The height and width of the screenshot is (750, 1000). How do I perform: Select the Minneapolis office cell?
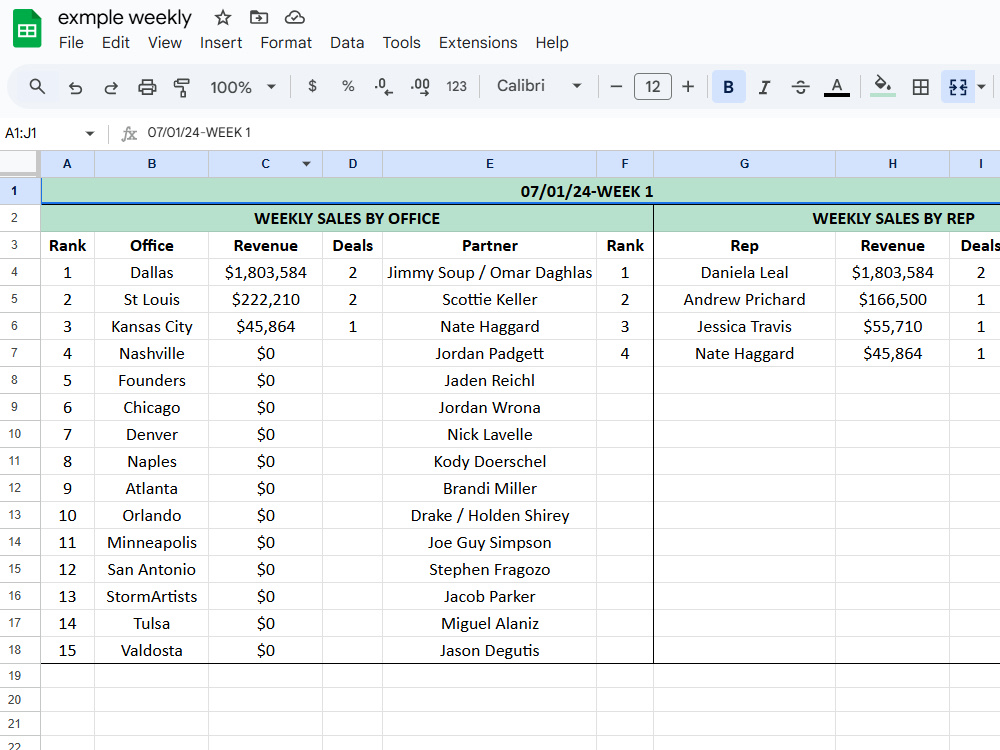tap(151, 542)
